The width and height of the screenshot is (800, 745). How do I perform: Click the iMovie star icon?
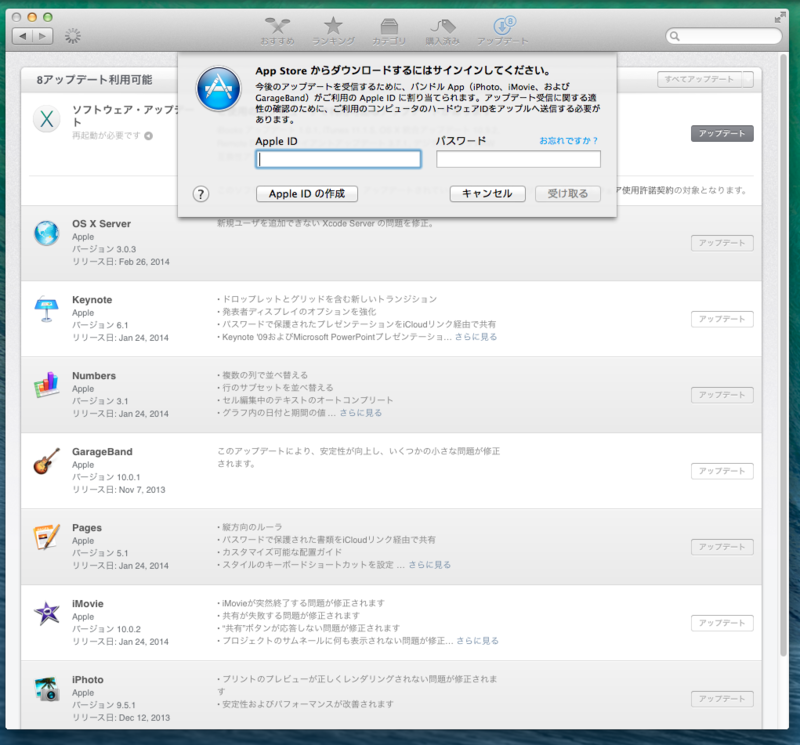pyautogui.click(x=46, y=613)
